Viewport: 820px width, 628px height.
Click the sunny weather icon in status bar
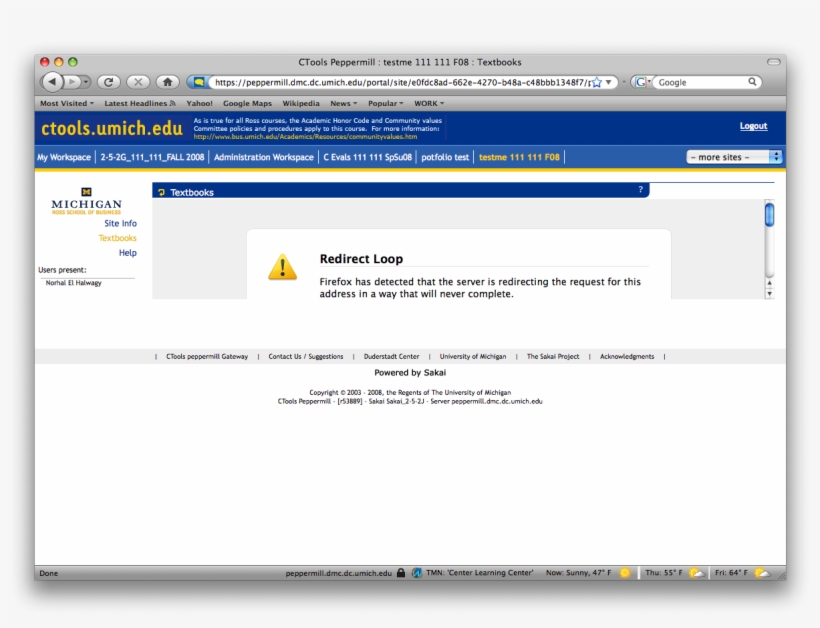coord(625,573)
